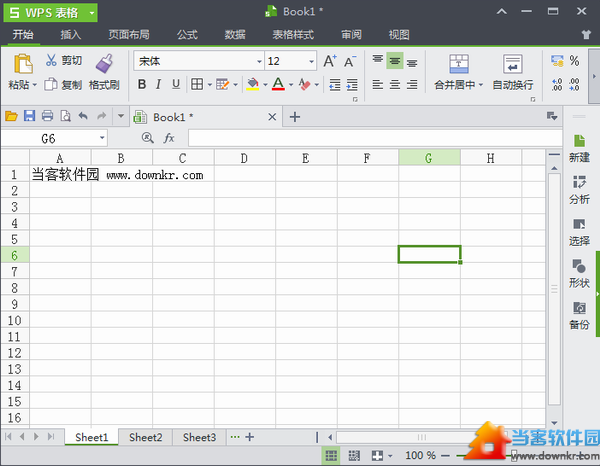Click Merge and Center icon
600x466 pixels.
pyautogui.click(x=459, y=64)
